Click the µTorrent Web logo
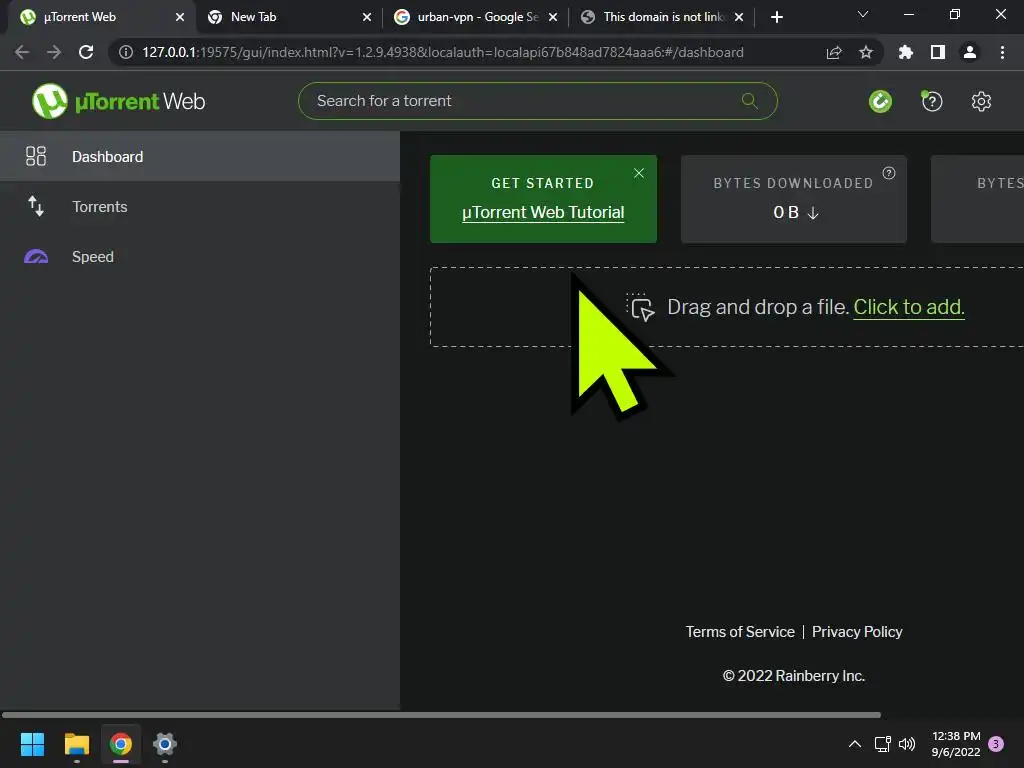This screenshot has height=768, width=1024. pos(118,101)
